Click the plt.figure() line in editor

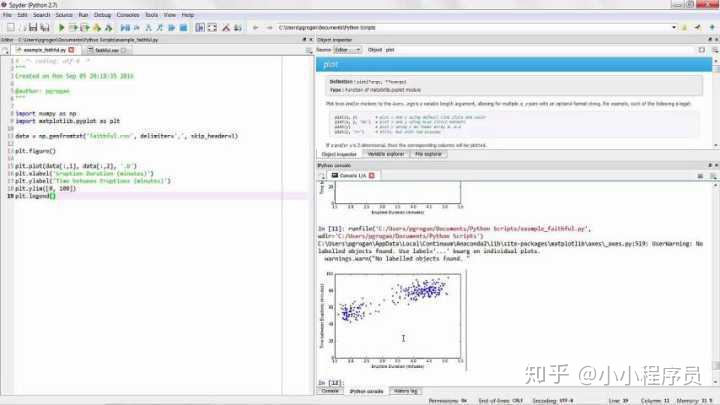point(35,151)
